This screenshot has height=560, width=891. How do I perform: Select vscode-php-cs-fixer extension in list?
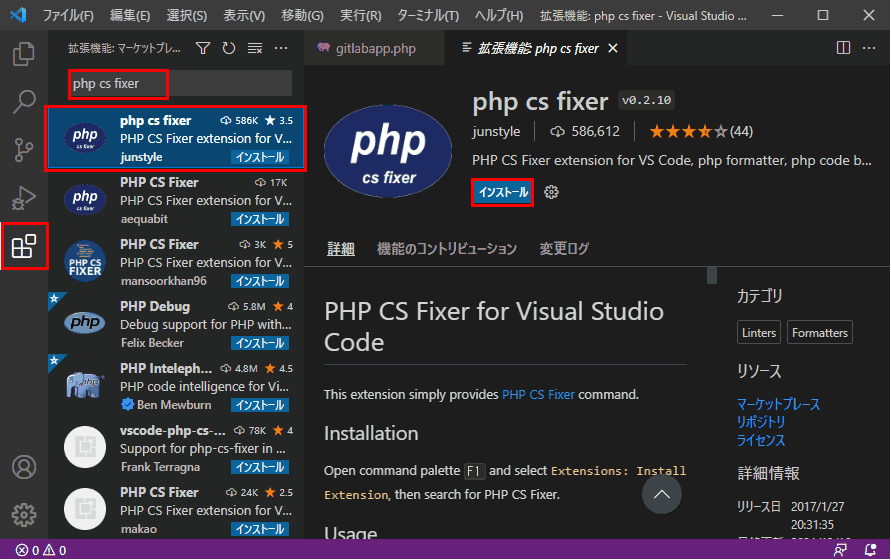[176, 449]
